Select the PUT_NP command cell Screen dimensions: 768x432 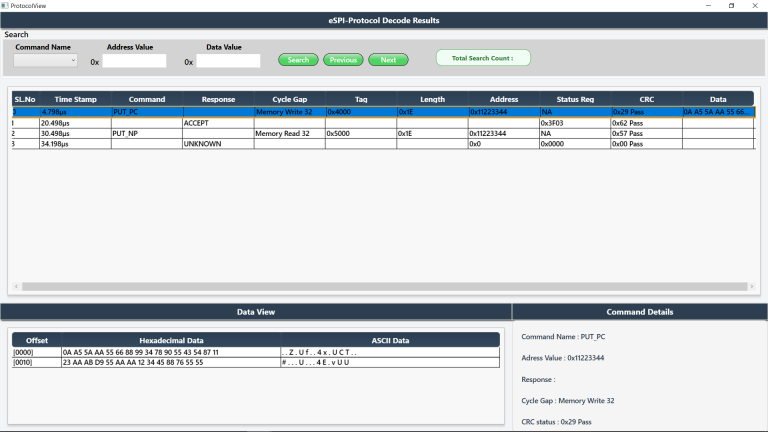(147, 133)
